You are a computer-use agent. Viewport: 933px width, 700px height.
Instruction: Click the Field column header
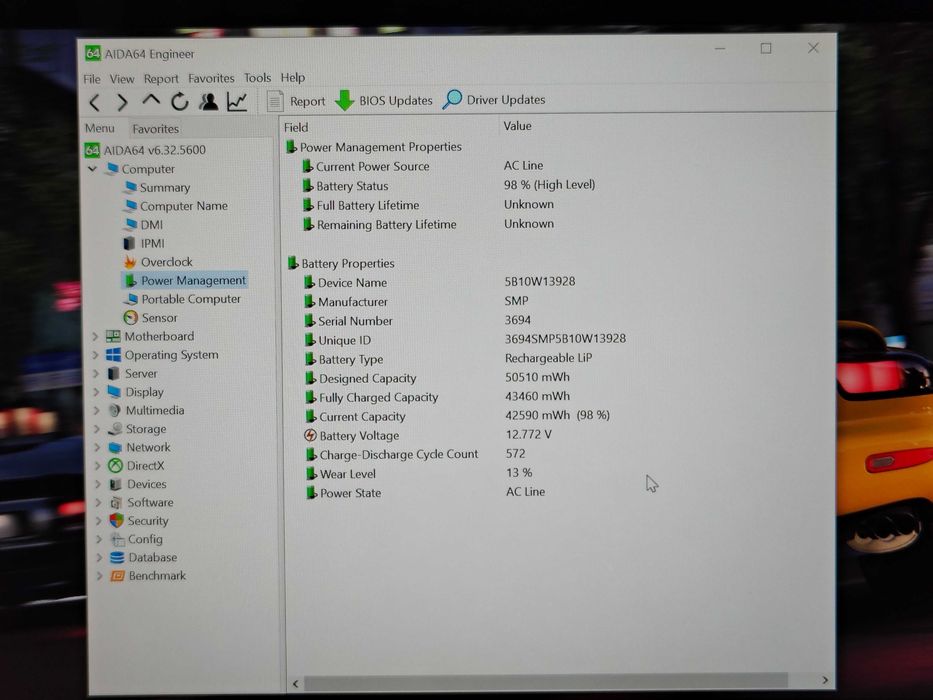click(296, 127)
